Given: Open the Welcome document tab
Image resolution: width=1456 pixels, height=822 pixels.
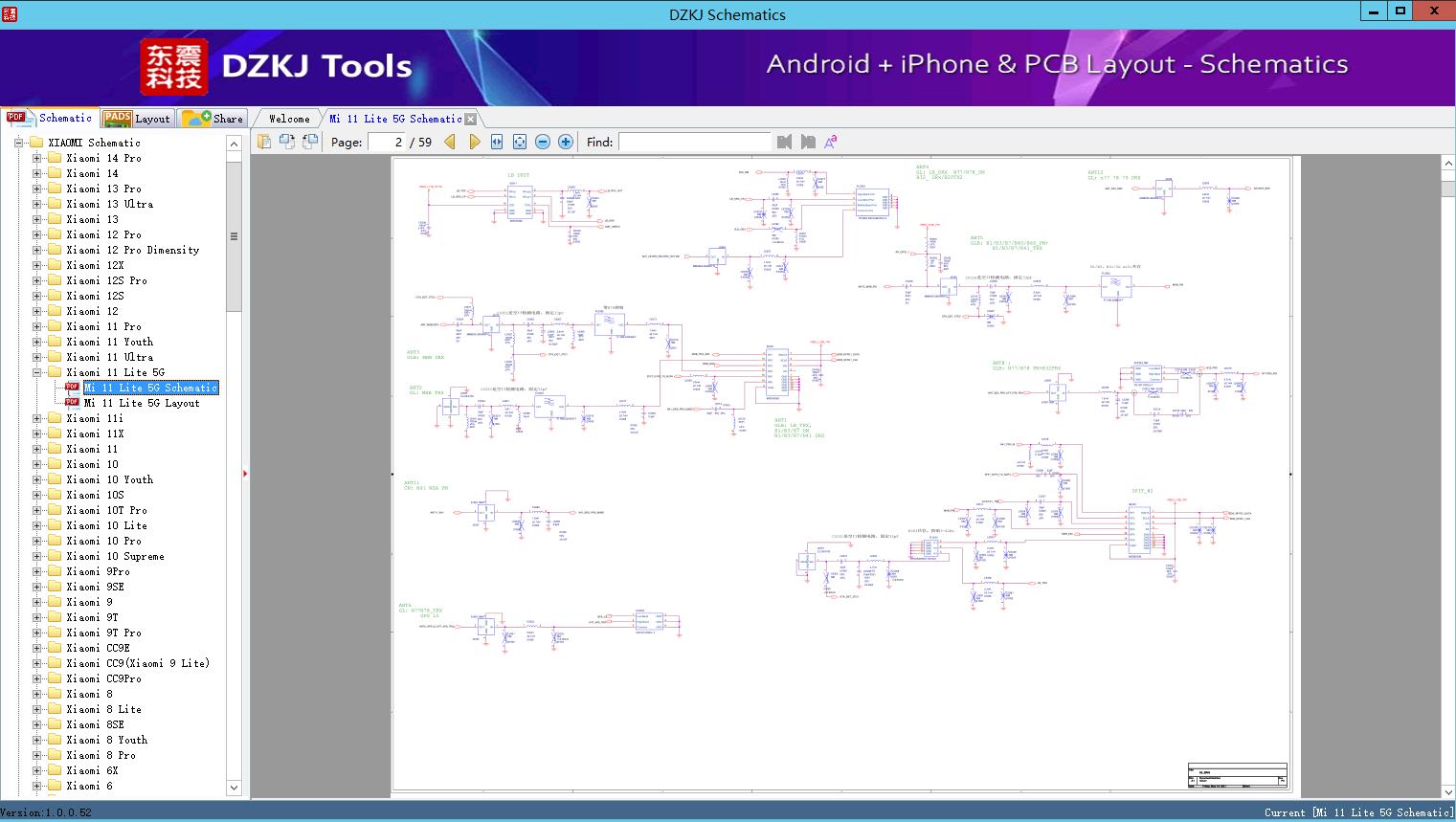Looking at the screenshot, I should 289,119.
